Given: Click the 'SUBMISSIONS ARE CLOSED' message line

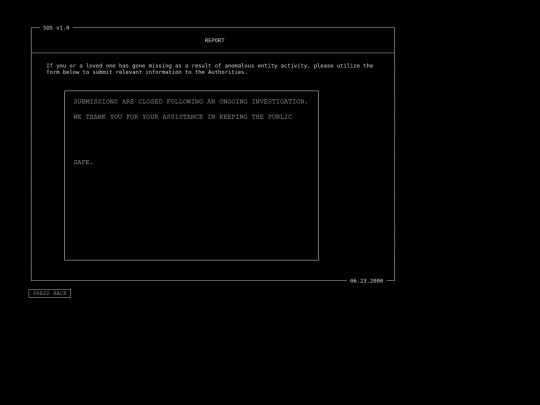Looking at the screenshot, I should click(x=190, y=102).
